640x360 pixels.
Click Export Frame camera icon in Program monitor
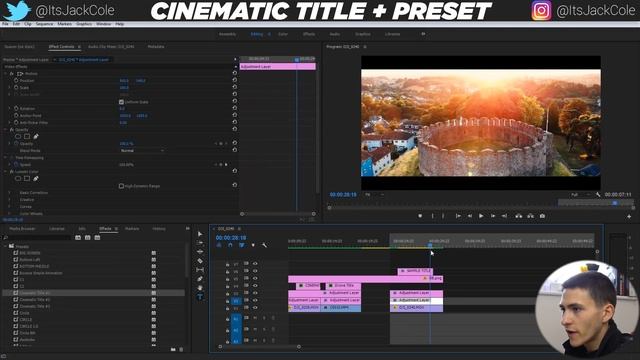[x=542, y=216]
